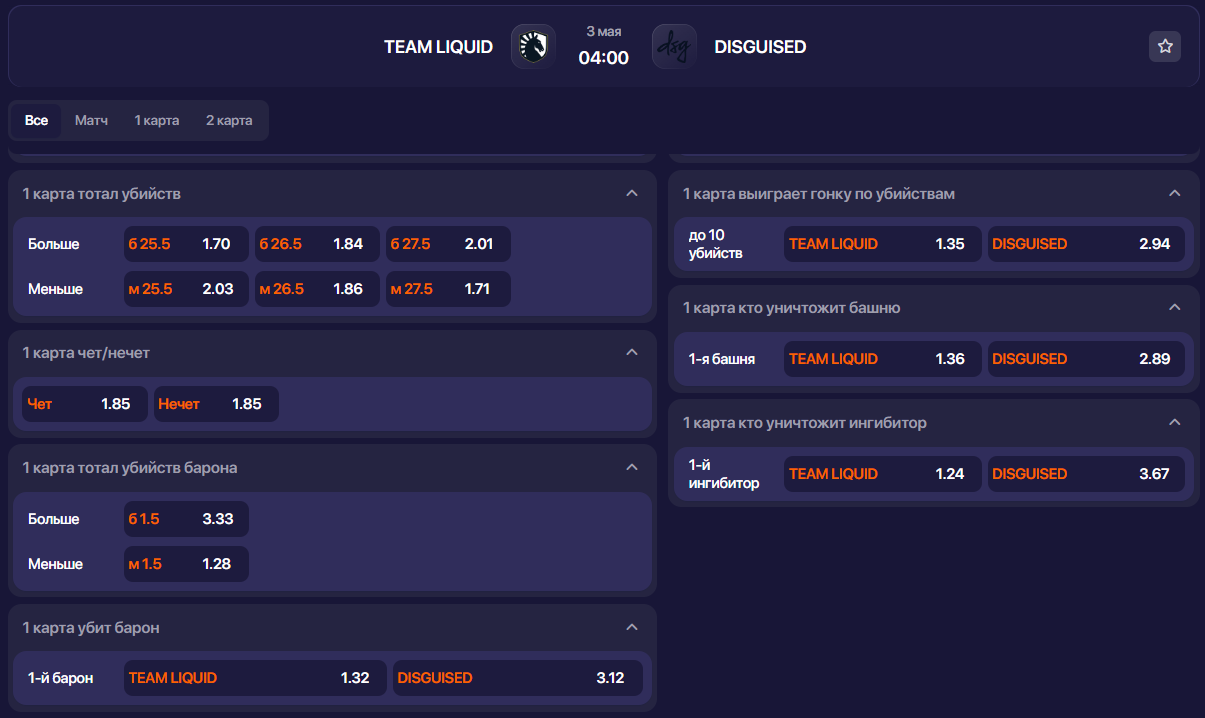Pick Team Liquid first baron 1.32
This screenshot has width=1205, height=718.
pos(255,678)
